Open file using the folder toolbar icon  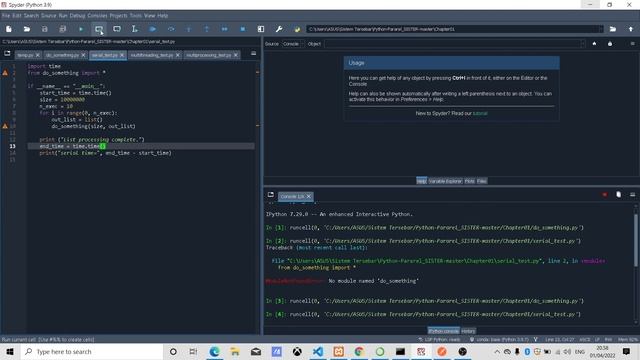27,29
